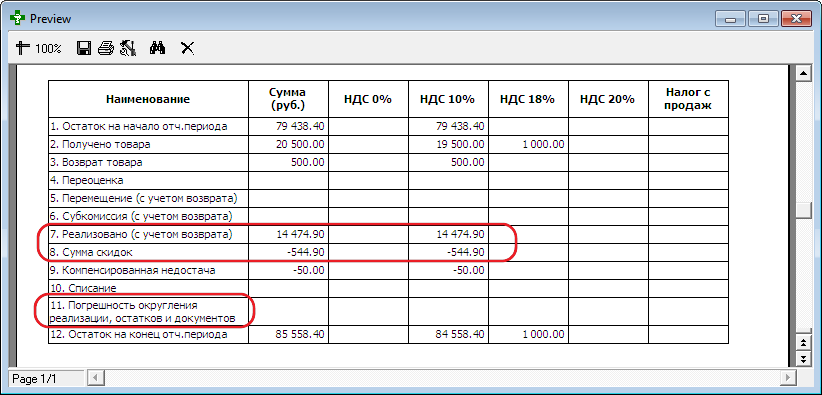Close the preview with the toolbar X icon
The image size is (822, 395).
click(x=187, y=49)
